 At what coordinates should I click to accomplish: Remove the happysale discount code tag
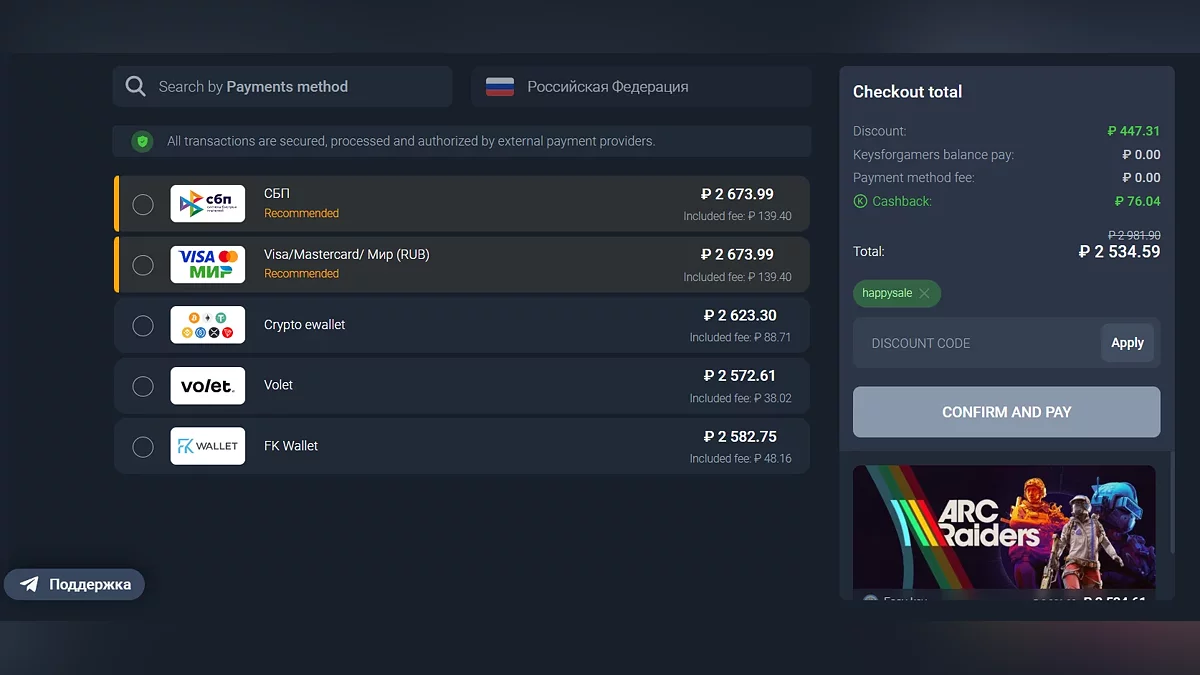924,293
